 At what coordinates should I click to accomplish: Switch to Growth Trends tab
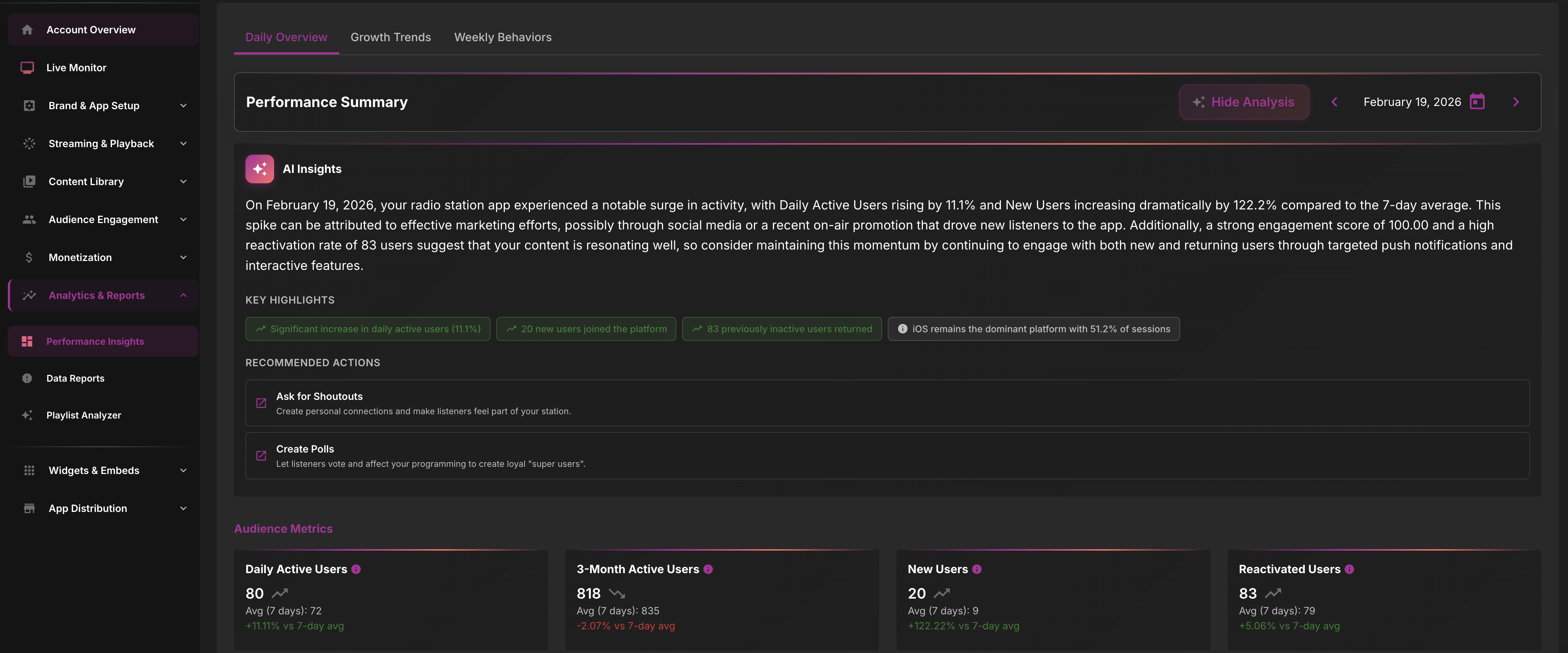[x=390, y=37]
